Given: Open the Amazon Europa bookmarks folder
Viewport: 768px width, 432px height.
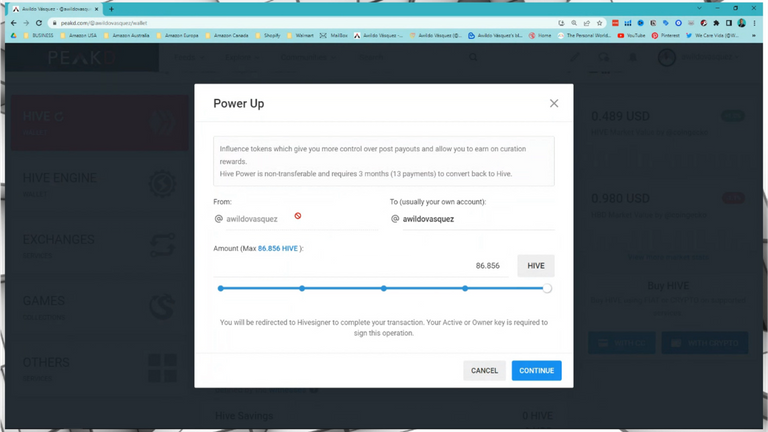Looking at the screenshot, I should pos(178,35).
